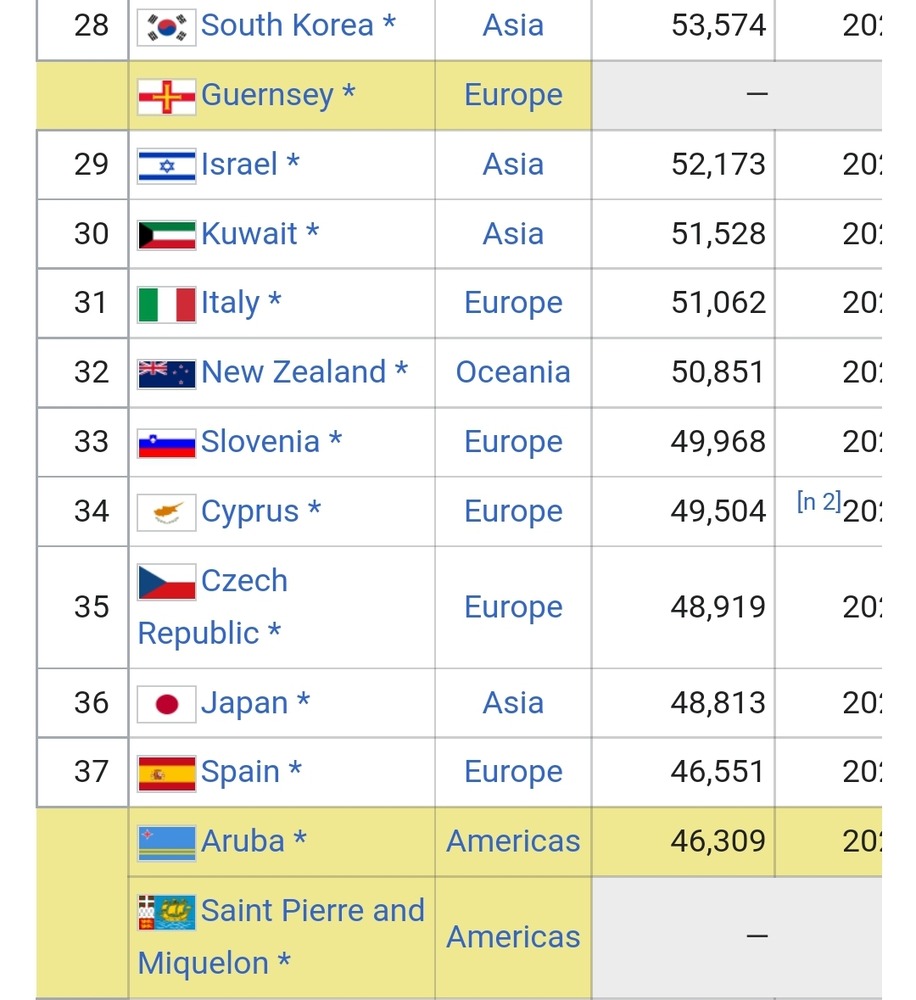Open the Slovenia country link
This screenshot has width=916, height=1000.
[x=260, y=441]
